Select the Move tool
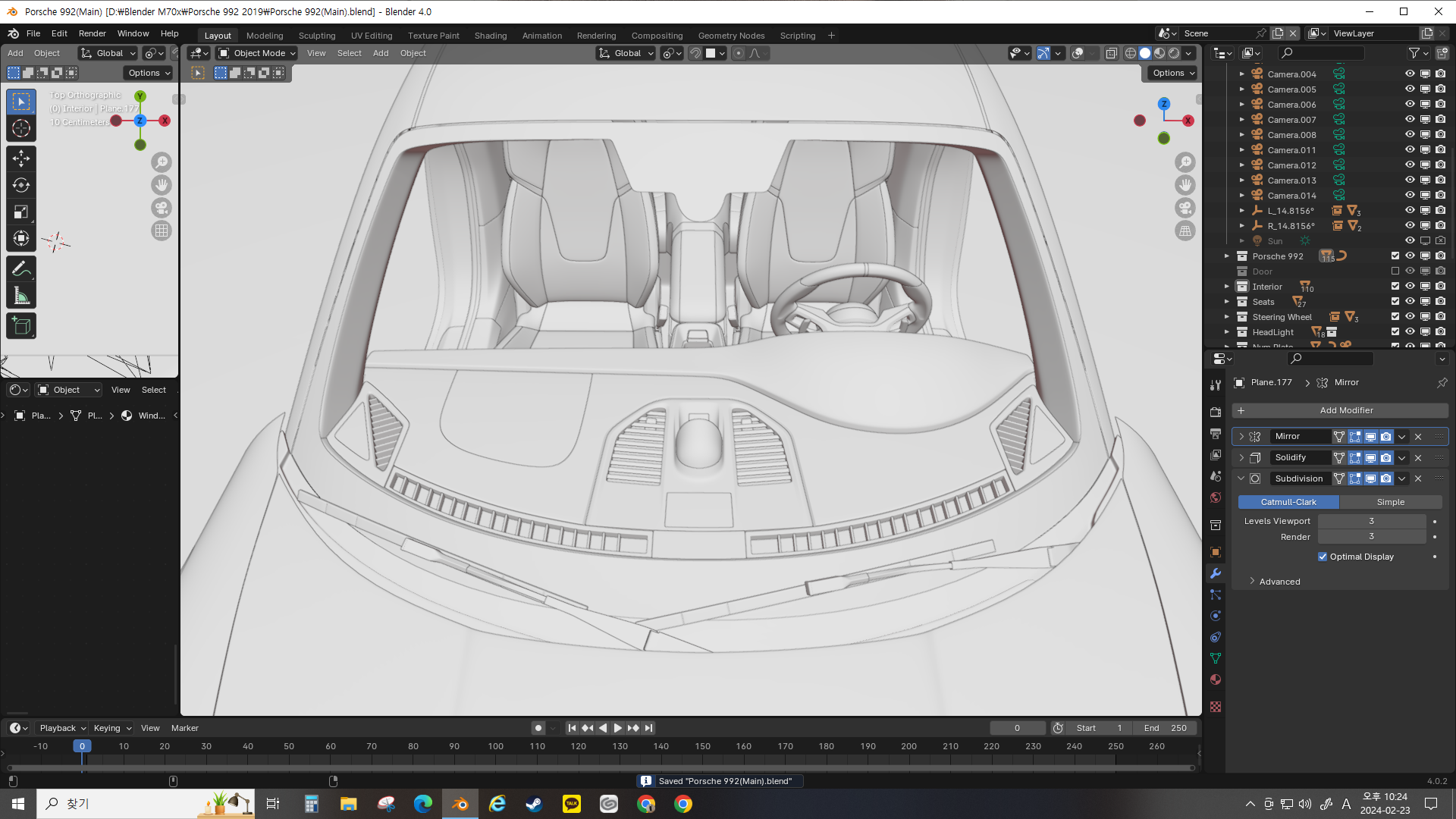The width and height of the screenshot is (1456, 819). coord(21,158)
